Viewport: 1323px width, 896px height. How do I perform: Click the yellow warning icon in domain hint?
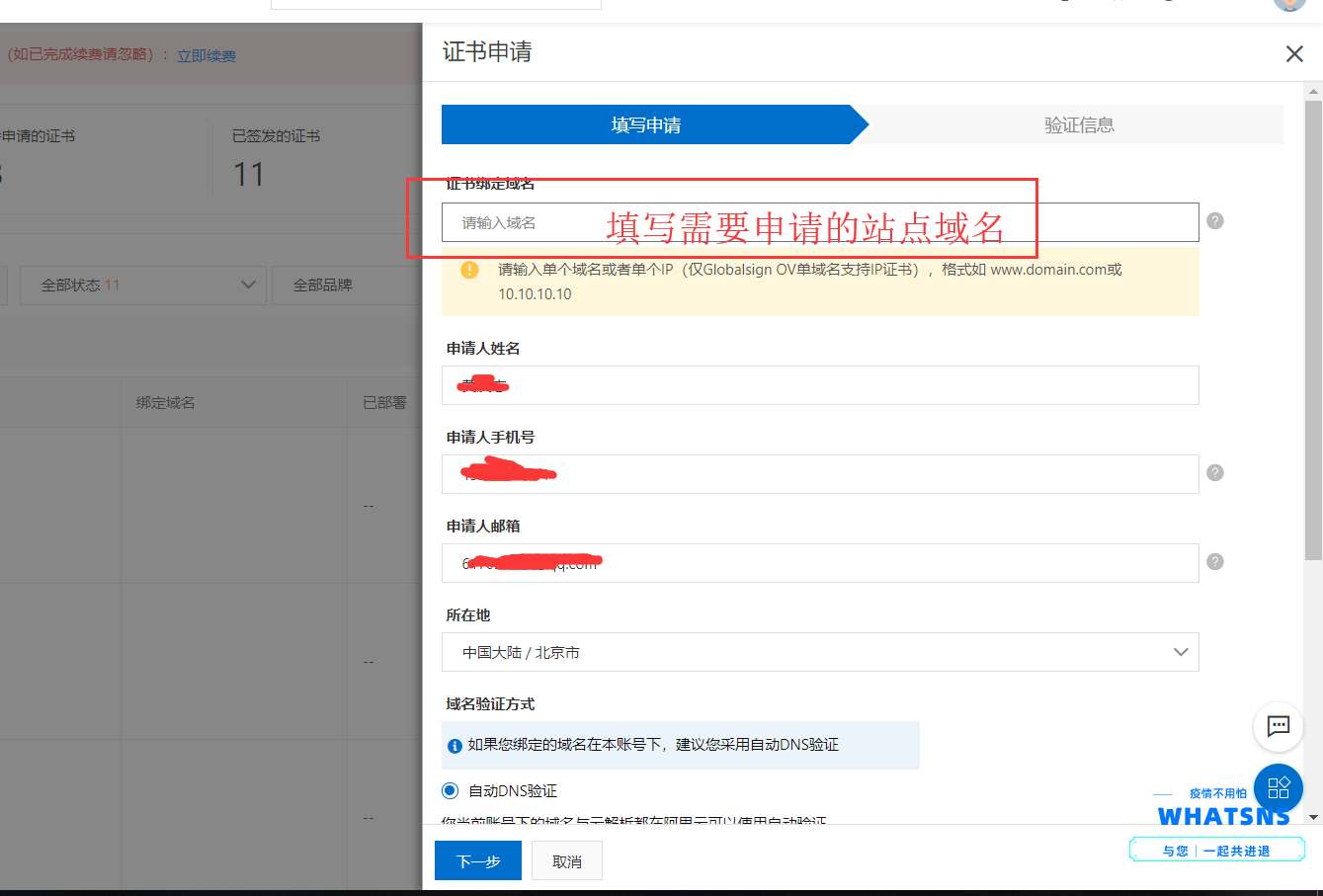470,270
